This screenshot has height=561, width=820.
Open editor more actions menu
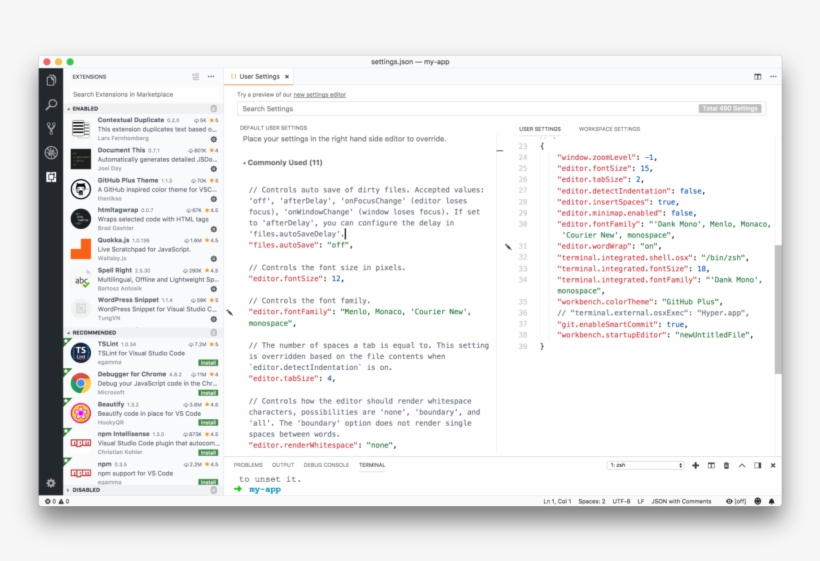(x=773, y=77)
